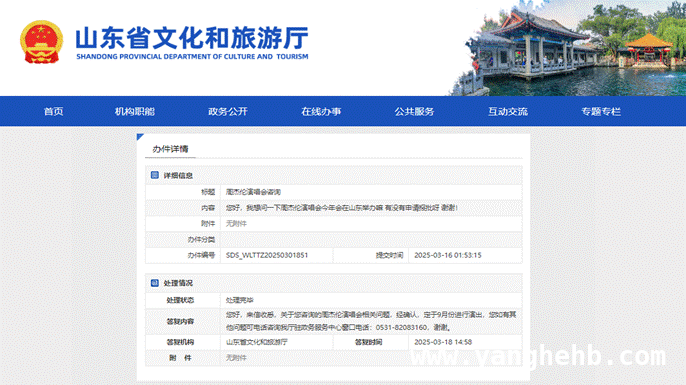Open the 首页 menu item
686x385 pixels.
tap(53, 112)
